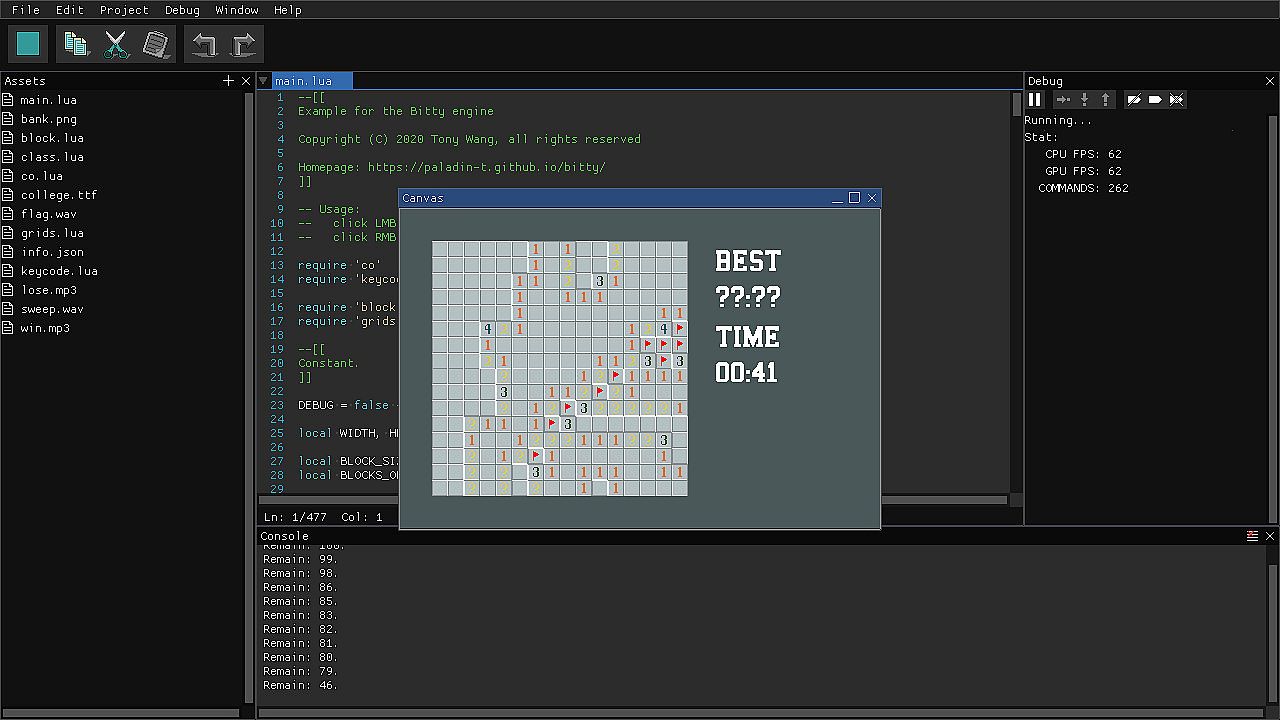Screen dimensions: 1280x720
Task: Click the Step Over debug icon
Action: [1063, 99]
